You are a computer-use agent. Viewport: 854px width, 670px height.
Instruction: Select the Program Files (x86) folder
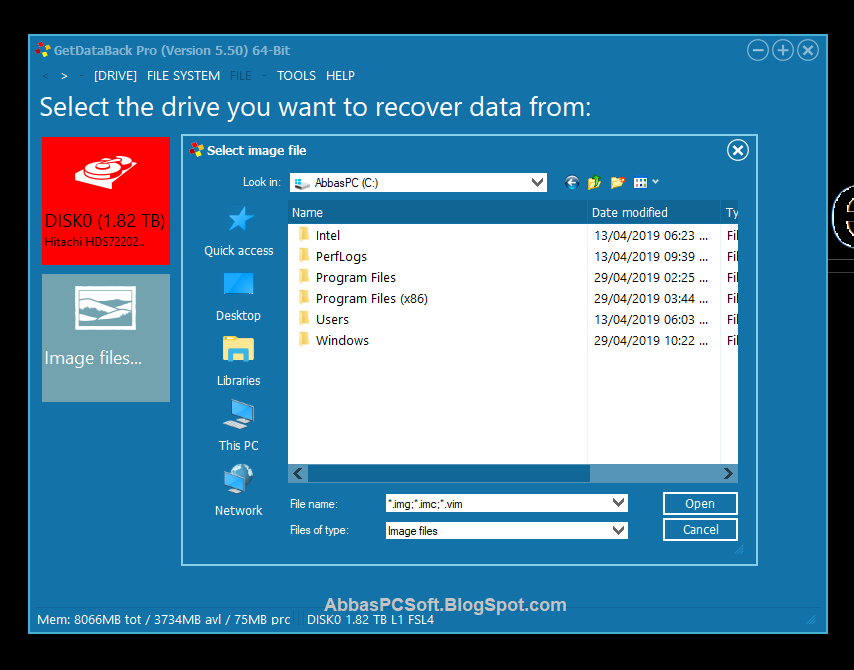[363, 299]
